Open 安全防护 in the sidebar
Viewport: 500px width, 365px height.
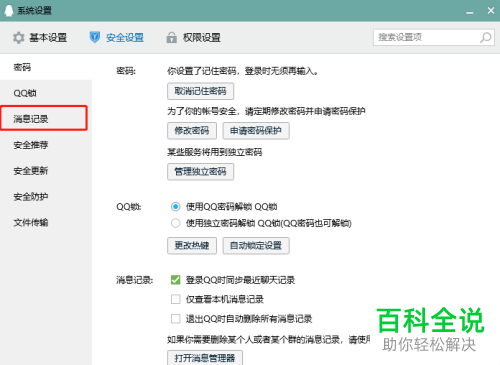click(46, 197)
